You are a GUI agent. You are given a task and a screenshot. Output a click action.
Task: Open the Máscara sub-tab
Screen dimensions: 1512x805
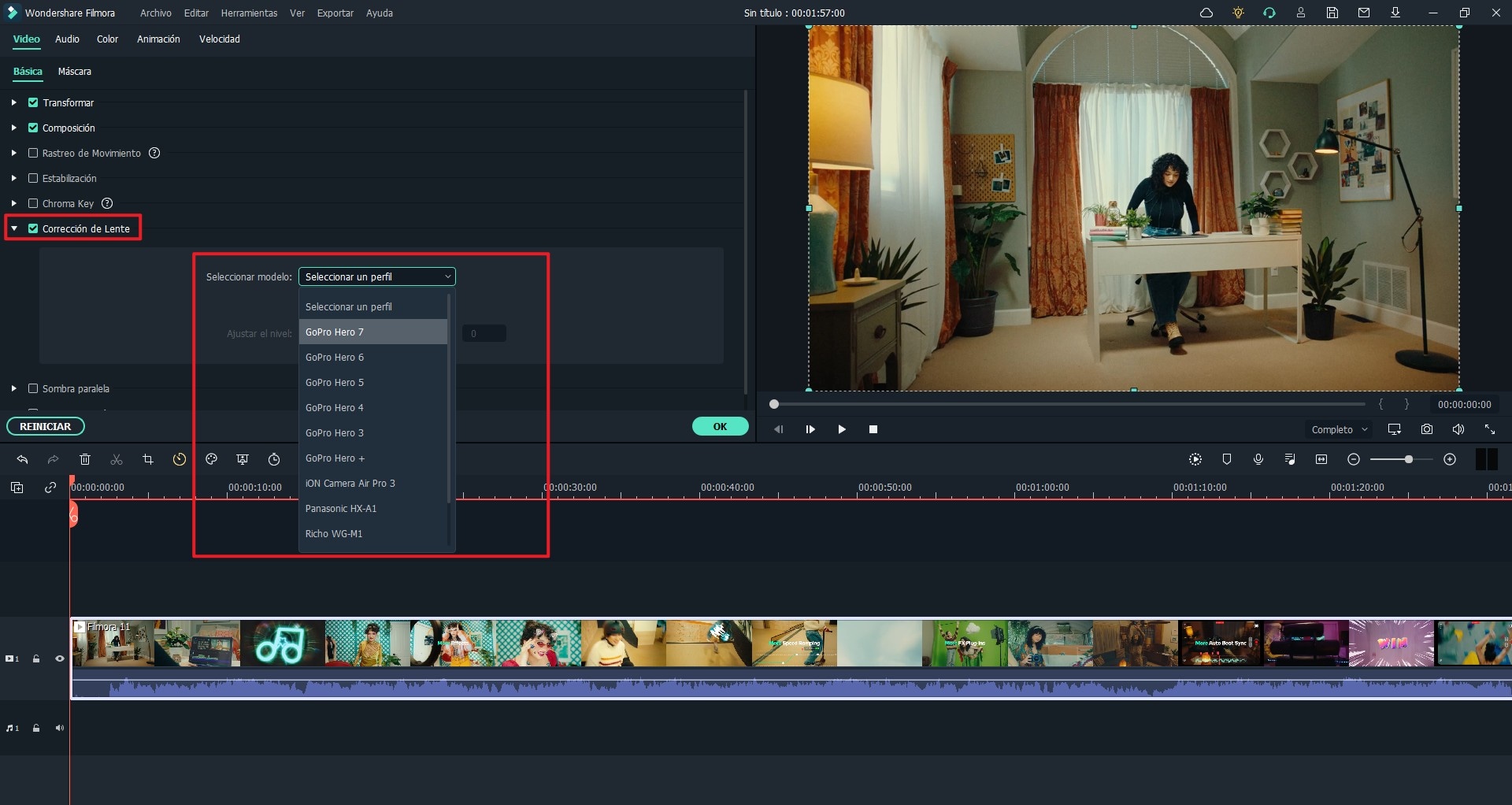click(x=75, y=71)
